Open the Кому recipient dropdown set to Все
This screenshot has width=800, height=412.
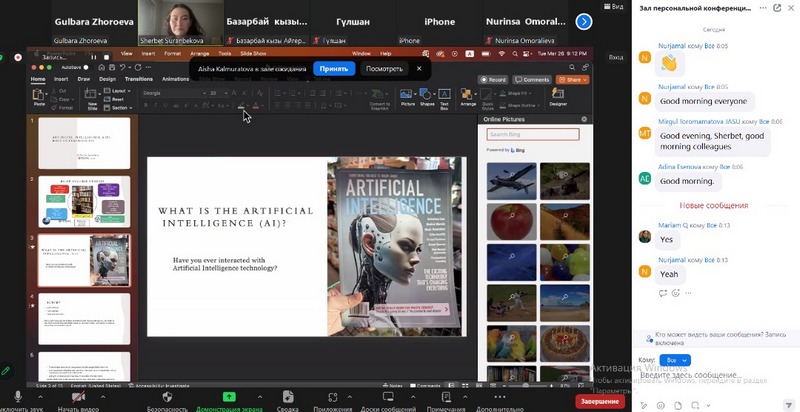click(x=677, y=360)
